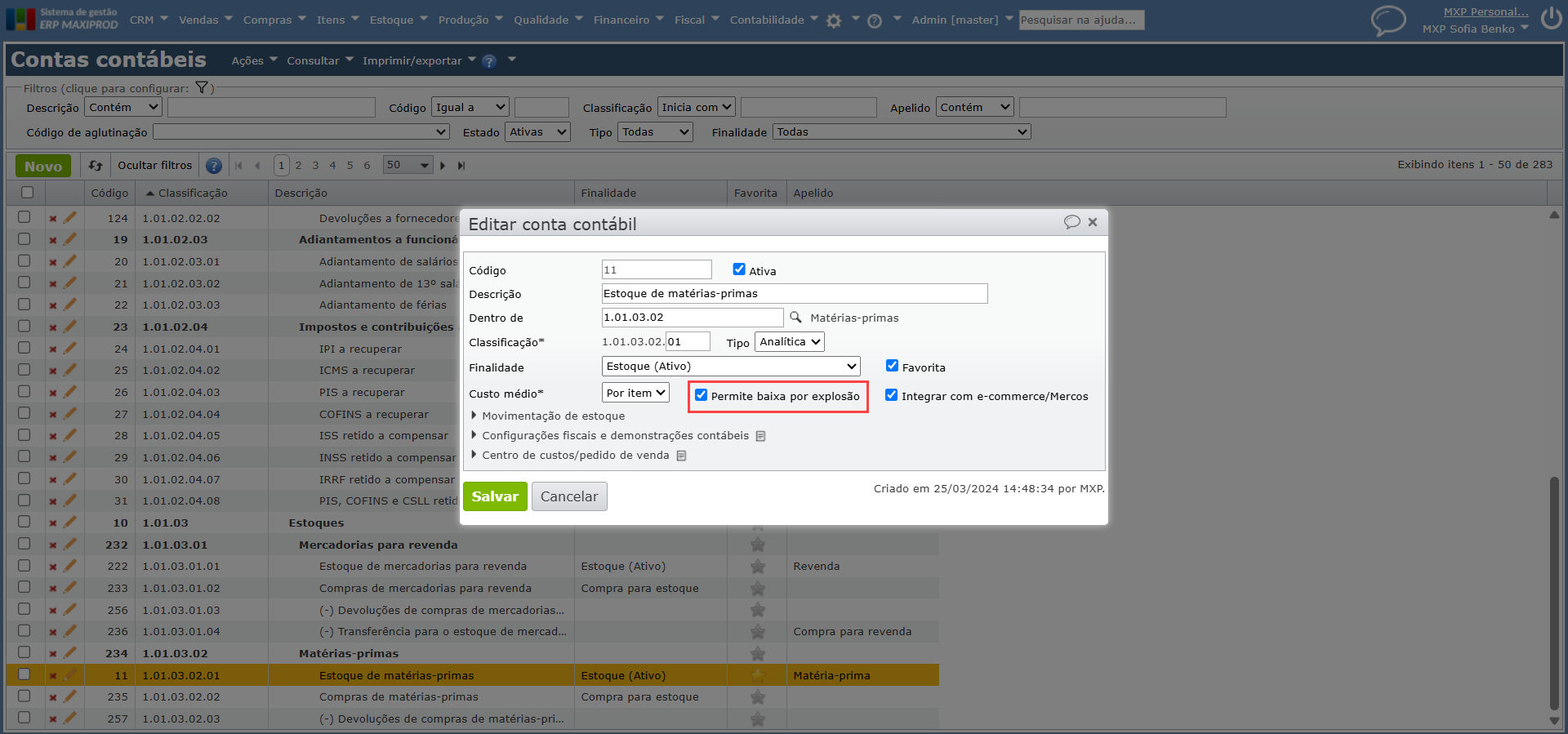Click the note icon beside Centro de custos
1568x734 pixels.
coord(681,456)
